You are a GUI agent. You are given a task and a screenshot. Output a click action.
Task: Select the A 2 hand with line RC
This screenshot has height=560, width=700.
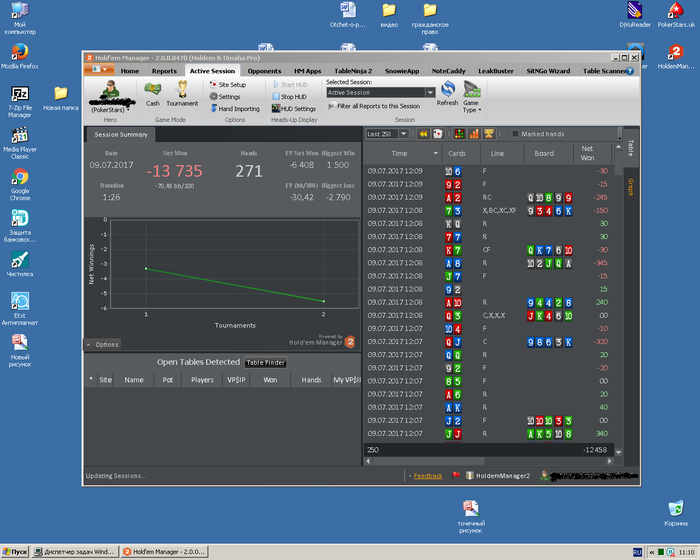(488, 197)
